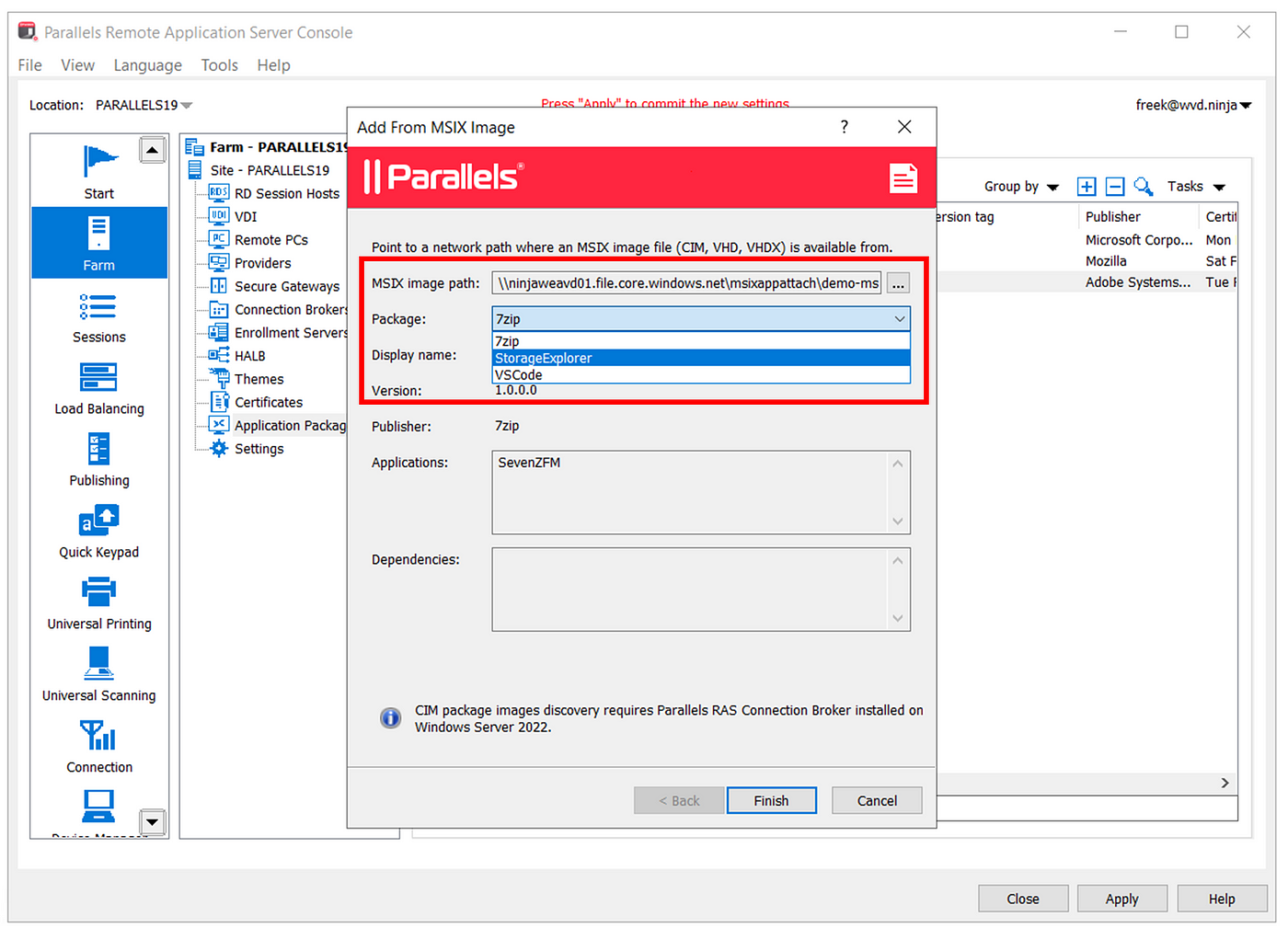Open the Language menu

(147, 65)
